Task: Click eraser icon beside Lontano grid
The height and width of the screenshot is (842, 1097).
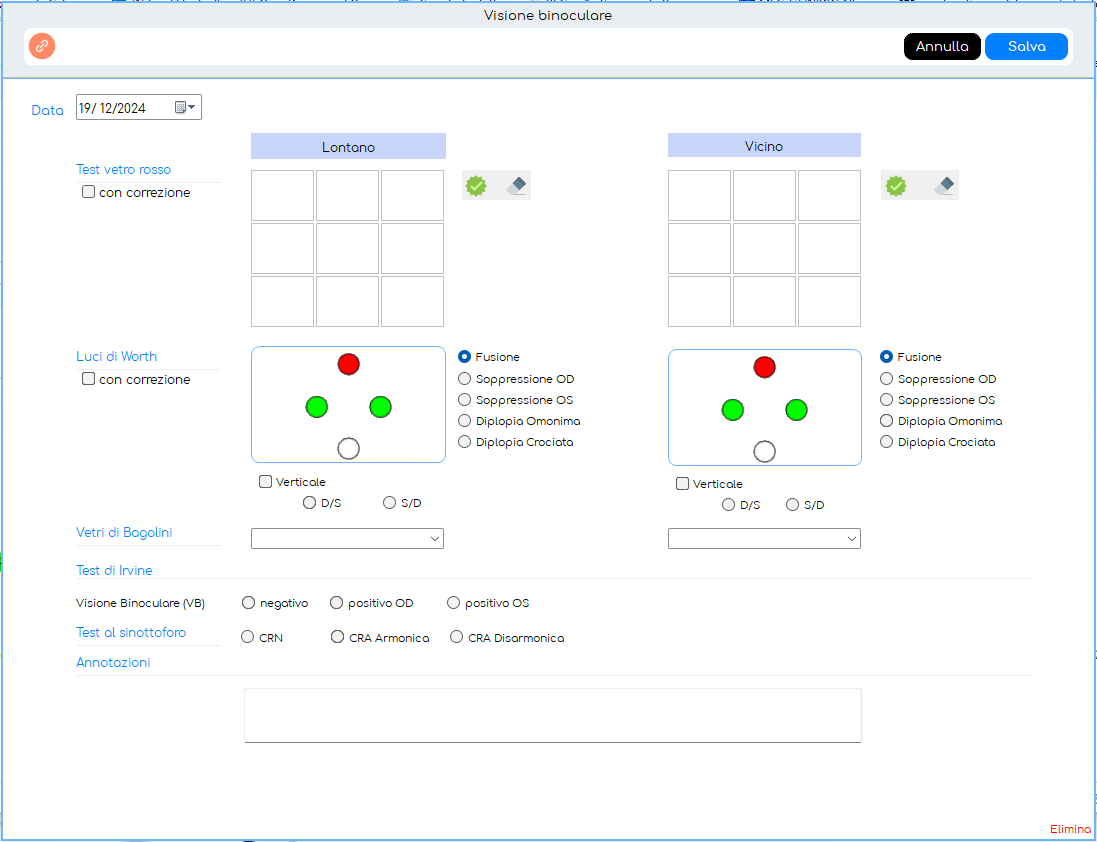Action: click(516, 186)
